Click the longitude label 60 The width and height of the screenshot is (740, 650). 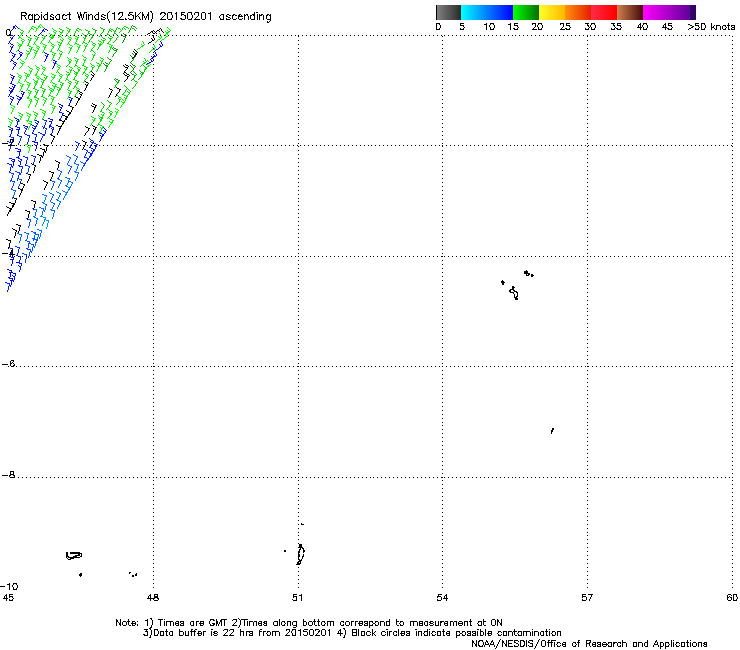732,598
